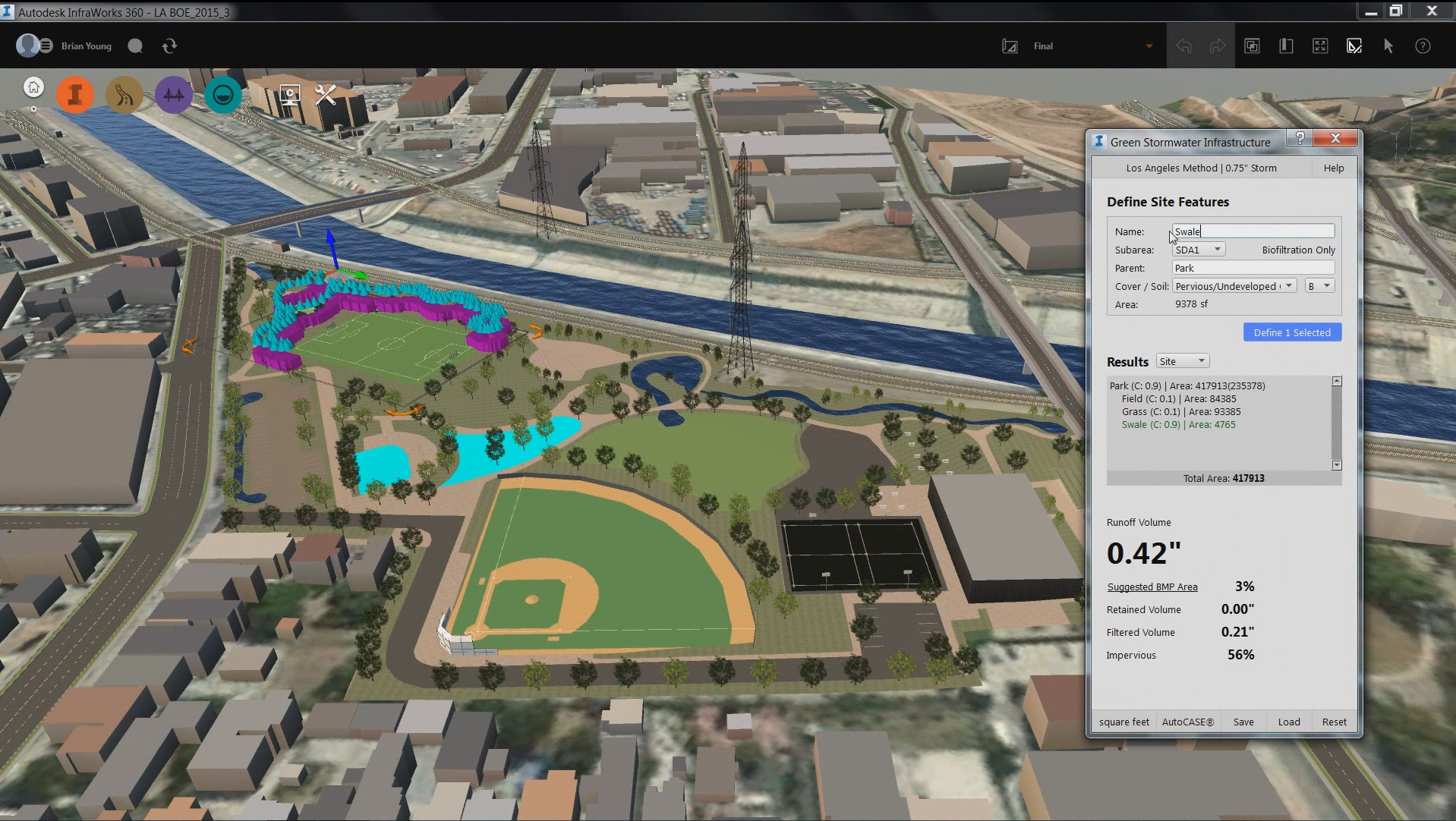Open the wrench settings and utilities icon
This screenshot has height=821, width=1456.
(x=326, y=95)
